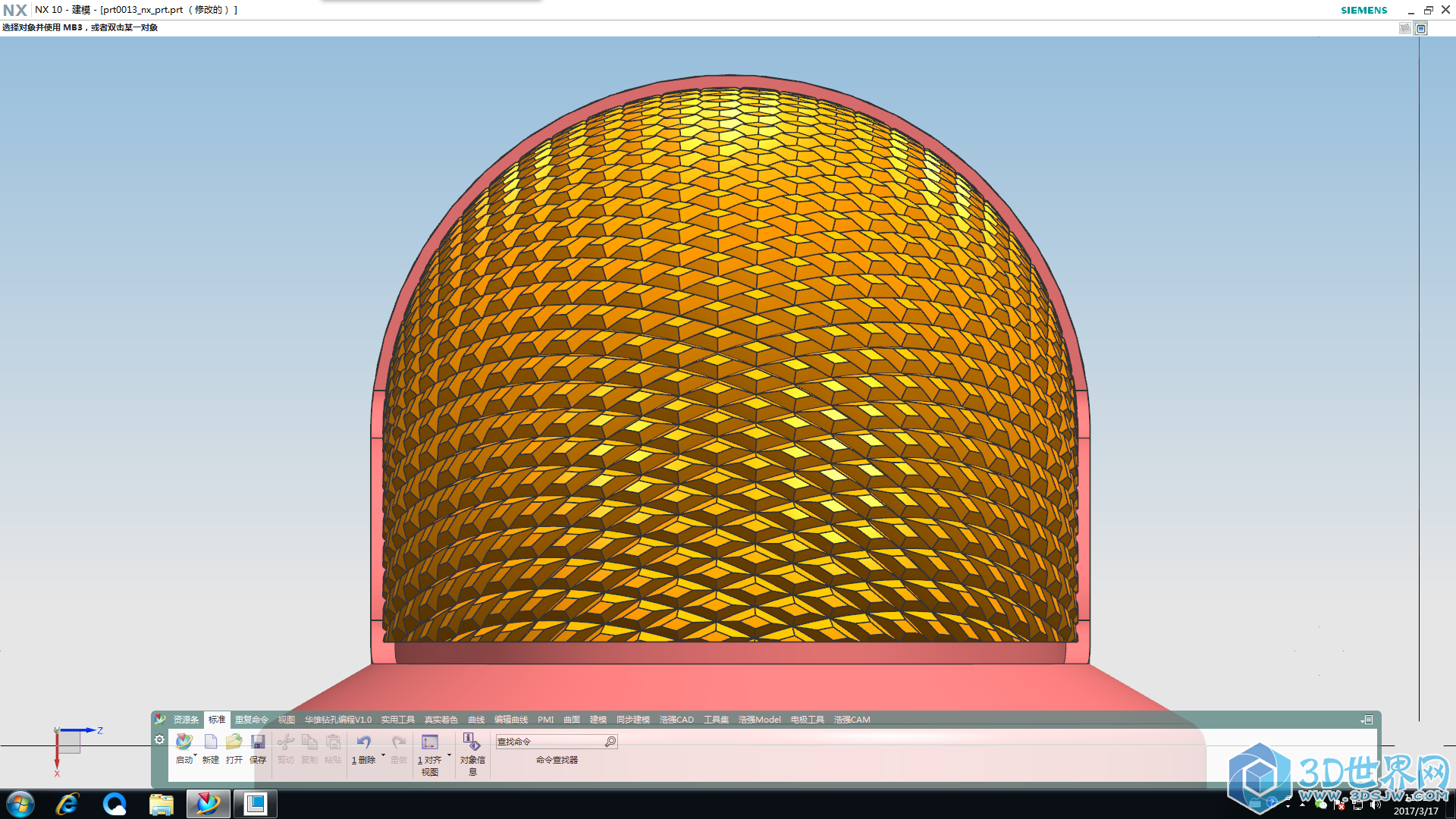Click the 命令查找器 group label
The image size is (1456, 819).
coord(557,760)
